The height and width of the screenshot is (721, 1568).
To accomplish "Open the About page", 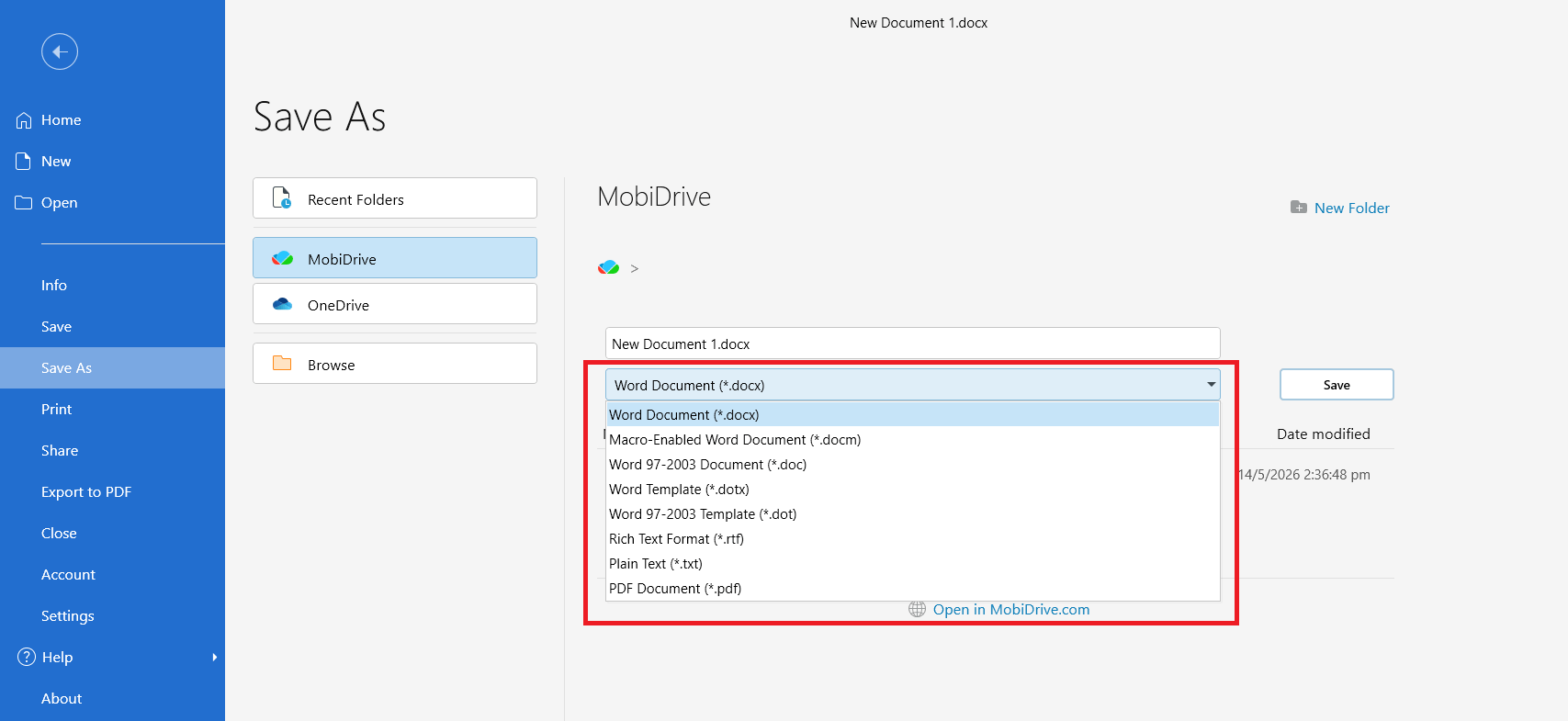I will [112, 699].
